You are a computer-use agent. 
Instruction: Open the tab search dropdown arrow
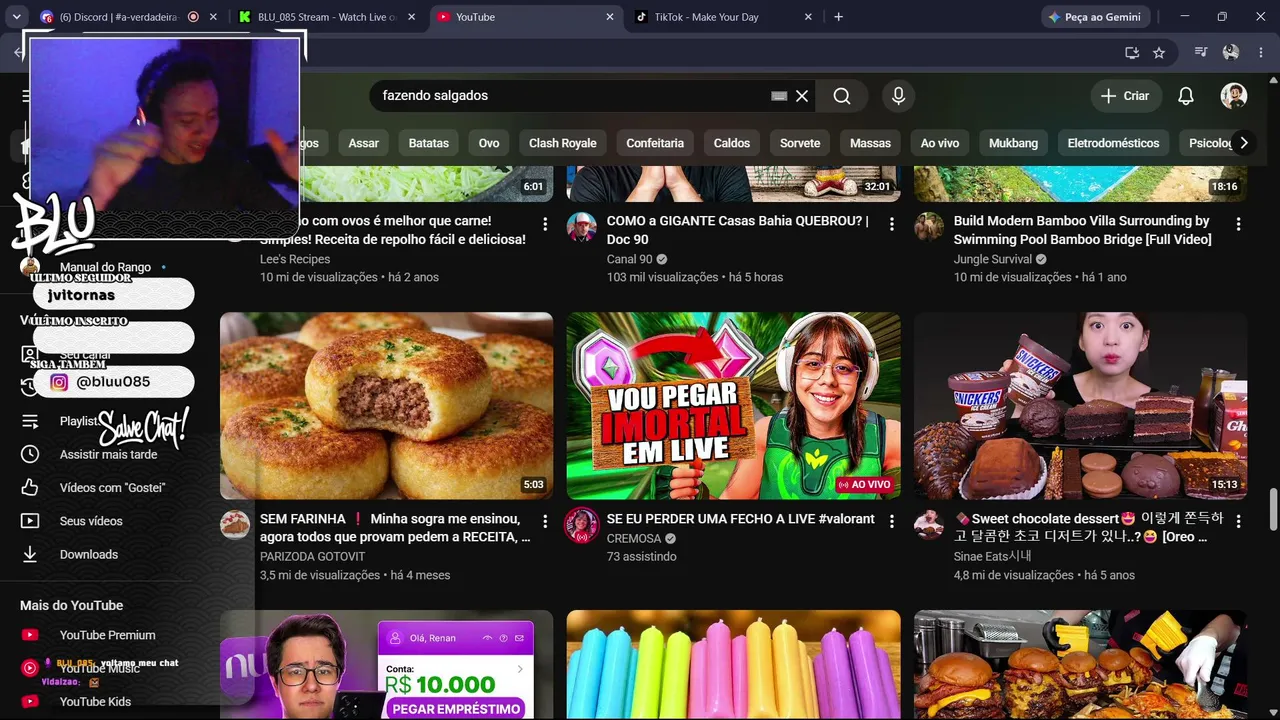[16, 17]
